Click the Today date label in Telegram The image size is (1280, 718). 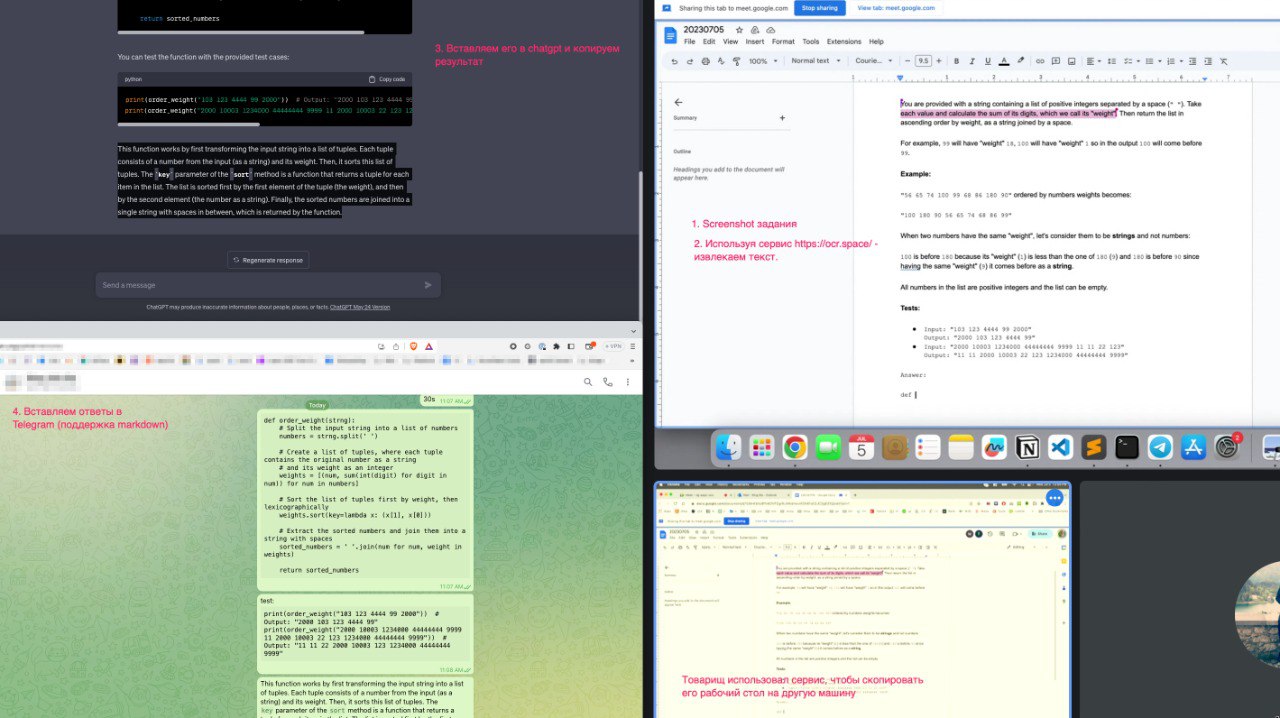coord(317,405)
